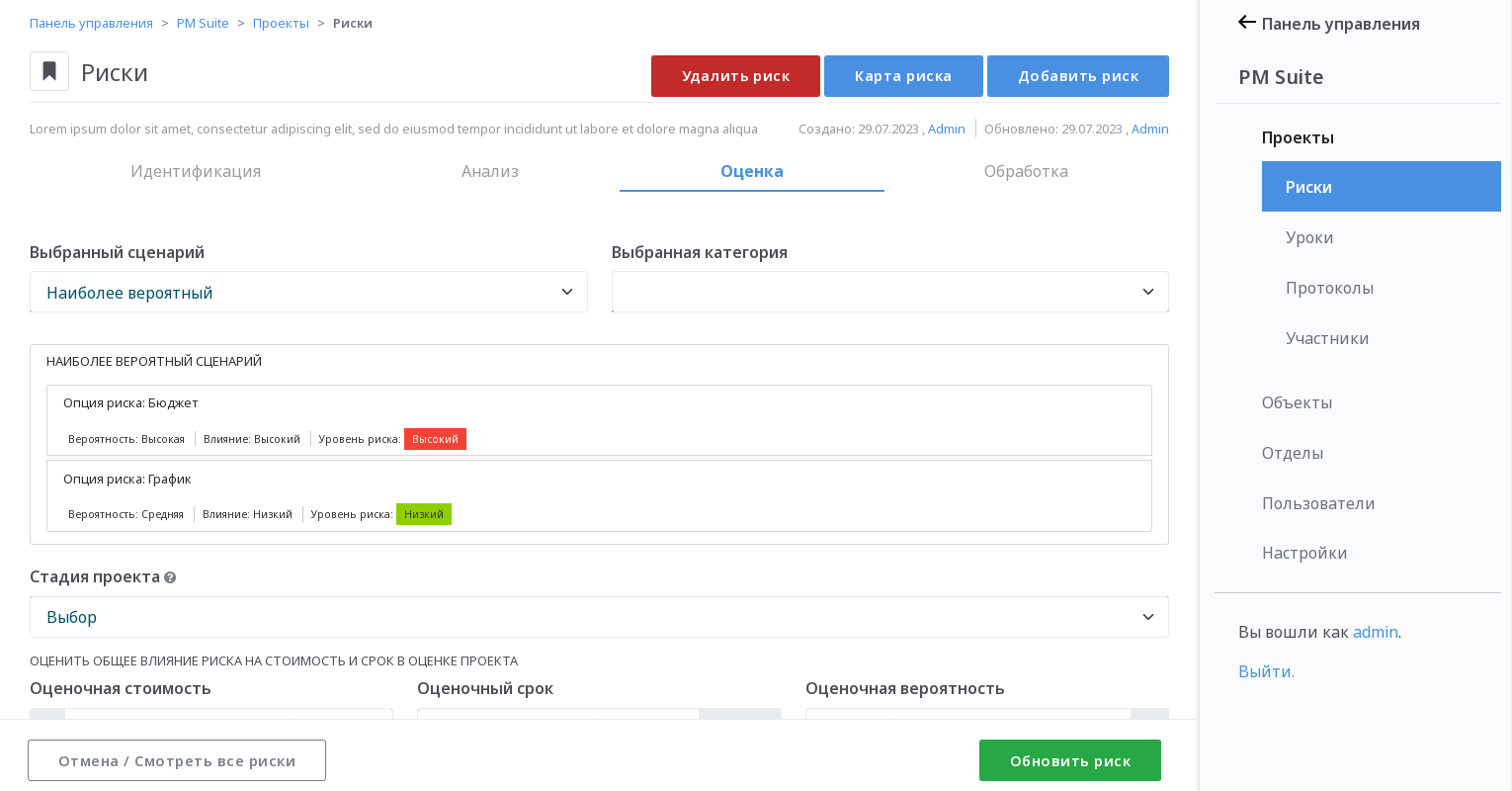This screenshot has height=791, width=1512.
Task: Open Пользователи in the sidebar
Action: click(1318, 503)
